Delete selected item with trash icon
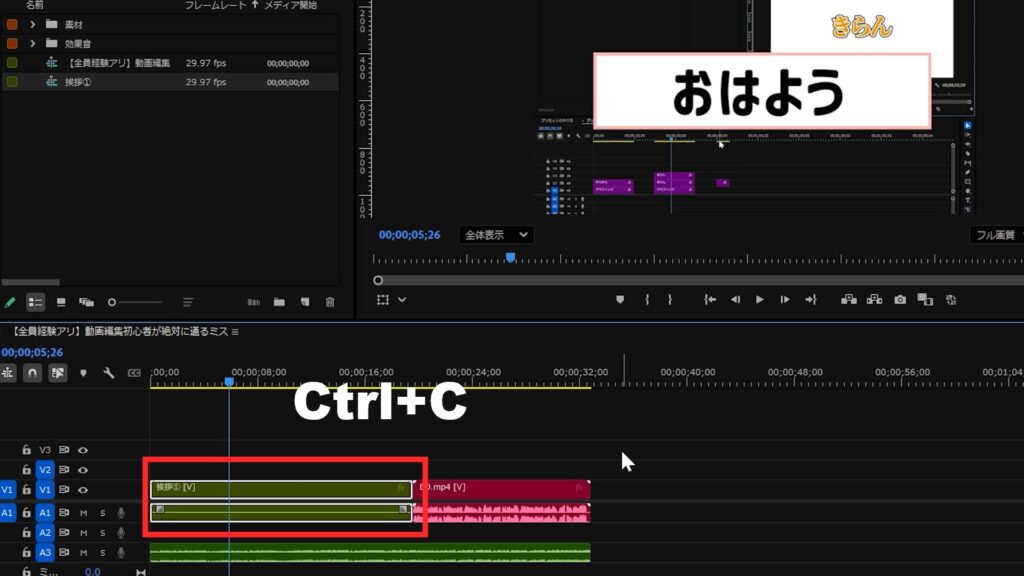The image size is (1024, 576). click(x=330, y=302)
